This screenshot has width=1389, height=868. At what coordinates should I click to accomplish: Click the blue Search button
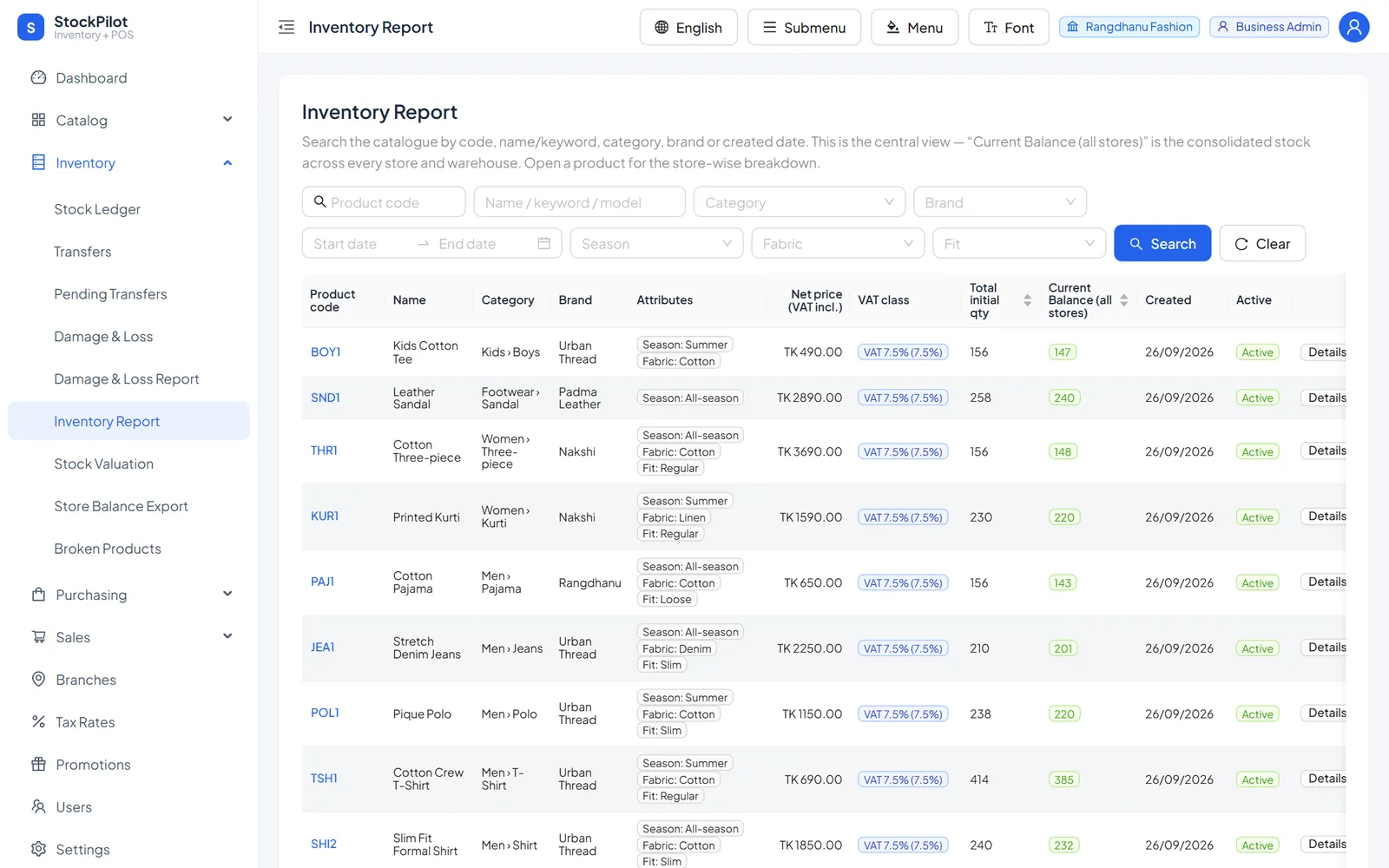point(1162,244)
